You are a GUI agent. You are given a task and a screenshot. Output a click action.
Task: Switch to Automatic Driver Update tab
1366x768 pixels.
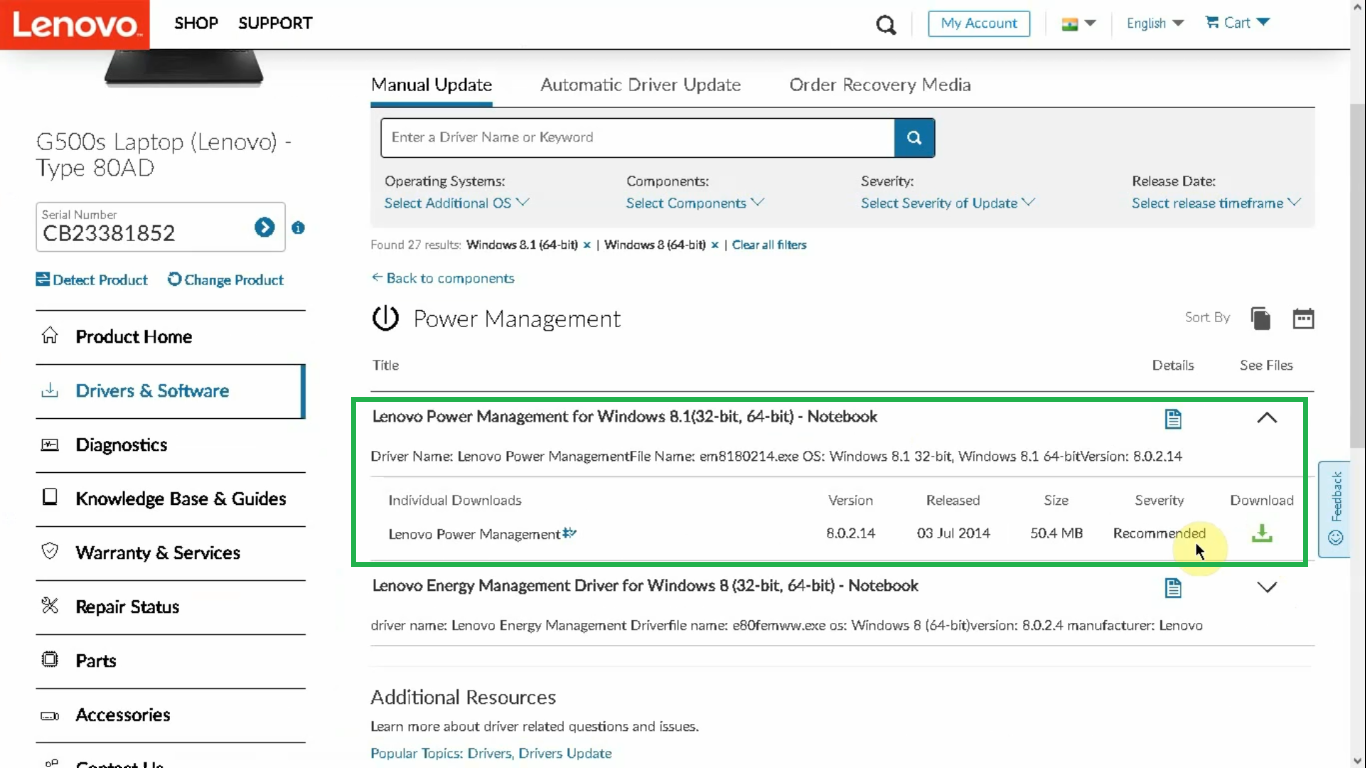pyautogui.click(x=641, y=85)
